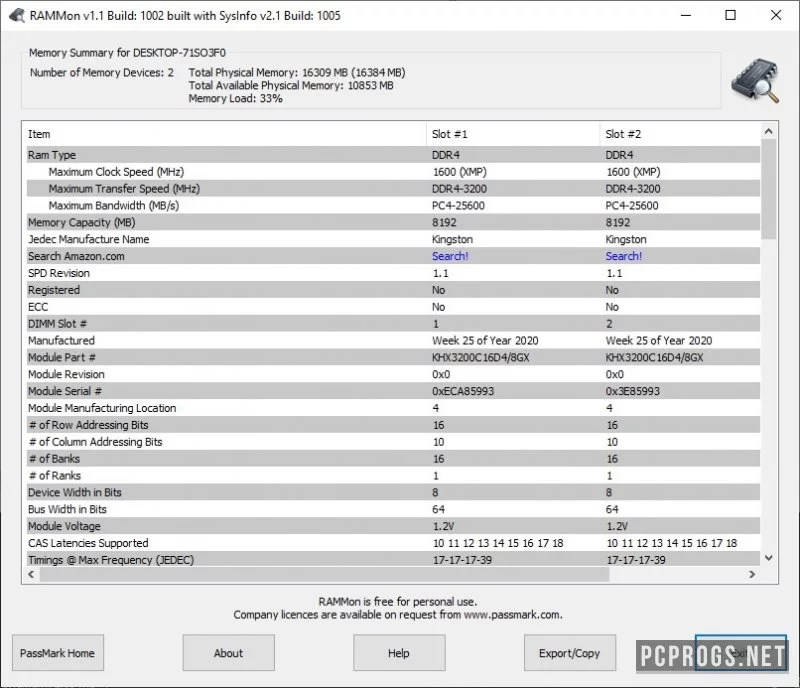Click Slot #1 serial value 0xECA85993
Viewport: 800px width, 688px height.
click(463, 391)
